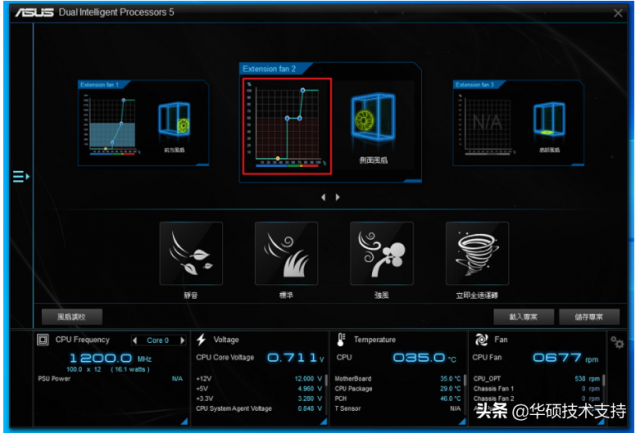Viewport: 640px width, 433px height.
Task: Select the Extension fan 2 tab label
Action: point(269,69)
